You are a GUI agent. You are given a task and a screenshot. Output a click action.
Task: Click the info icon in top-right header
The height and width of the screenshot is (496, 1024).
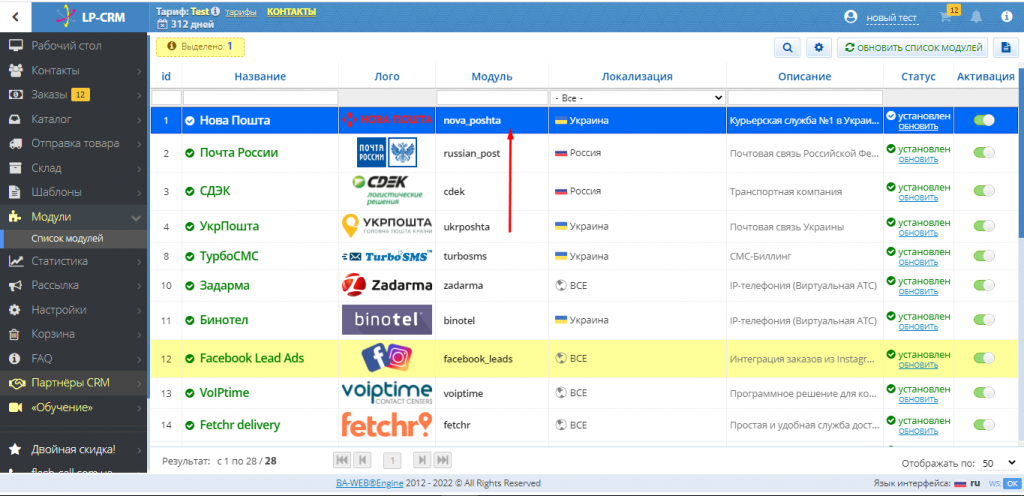click(1006, 17)
